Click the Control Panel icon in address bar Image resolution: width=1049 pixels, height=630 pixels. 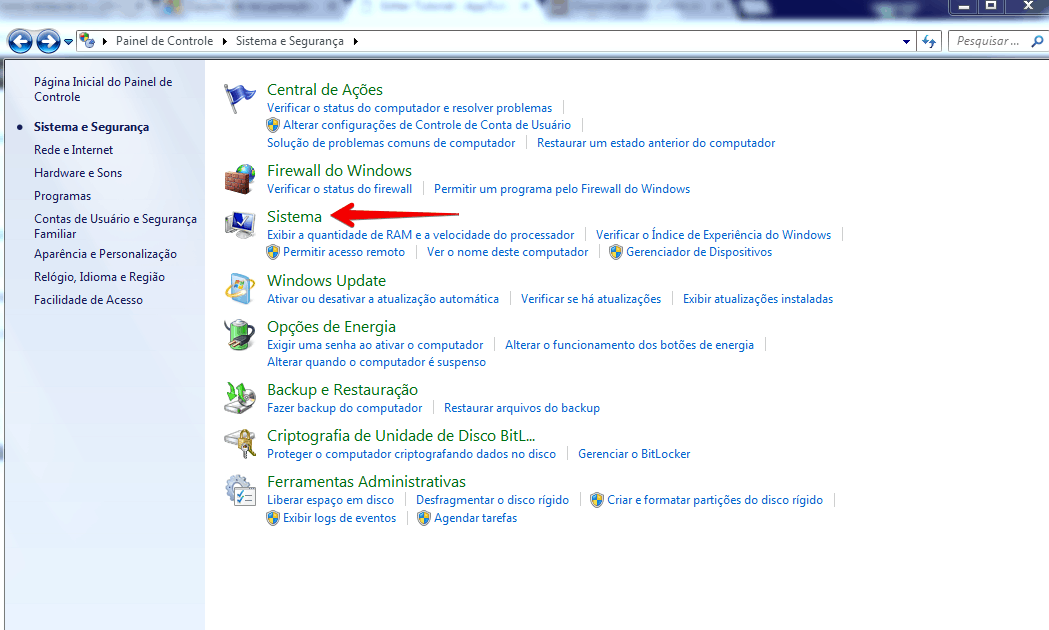87,41
